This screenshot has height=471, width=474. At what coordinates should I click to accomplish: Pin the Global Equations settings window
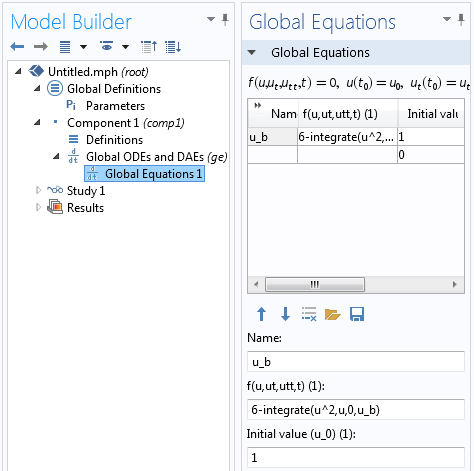(x=461, y=20)
